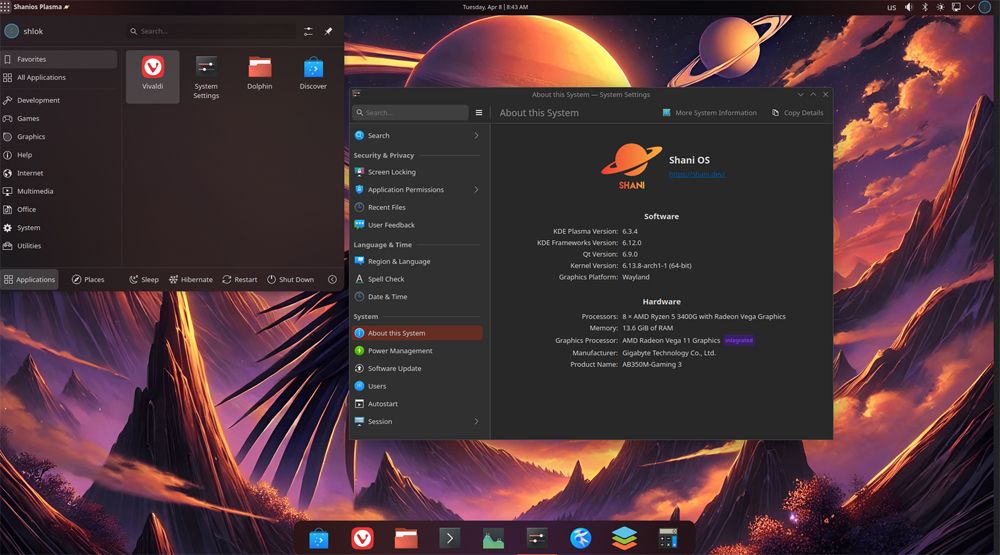The height and width of the screenshot is (555, 1000).
Task: Focus the launcher search field
Action: point(212,31)
